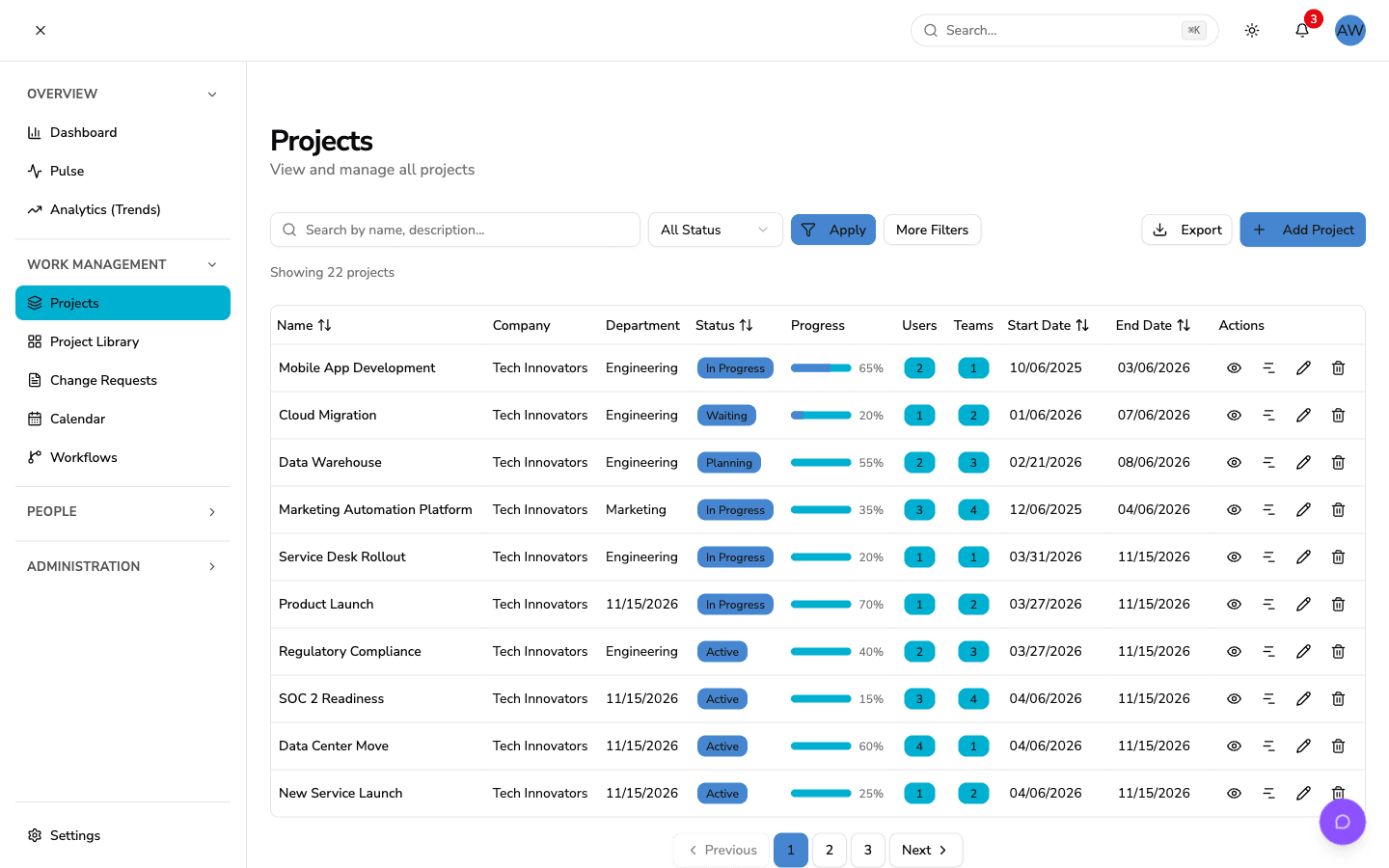Open Workflows in the sidebar
This screenshot has width=1389, height=868.
click(123, 457)
